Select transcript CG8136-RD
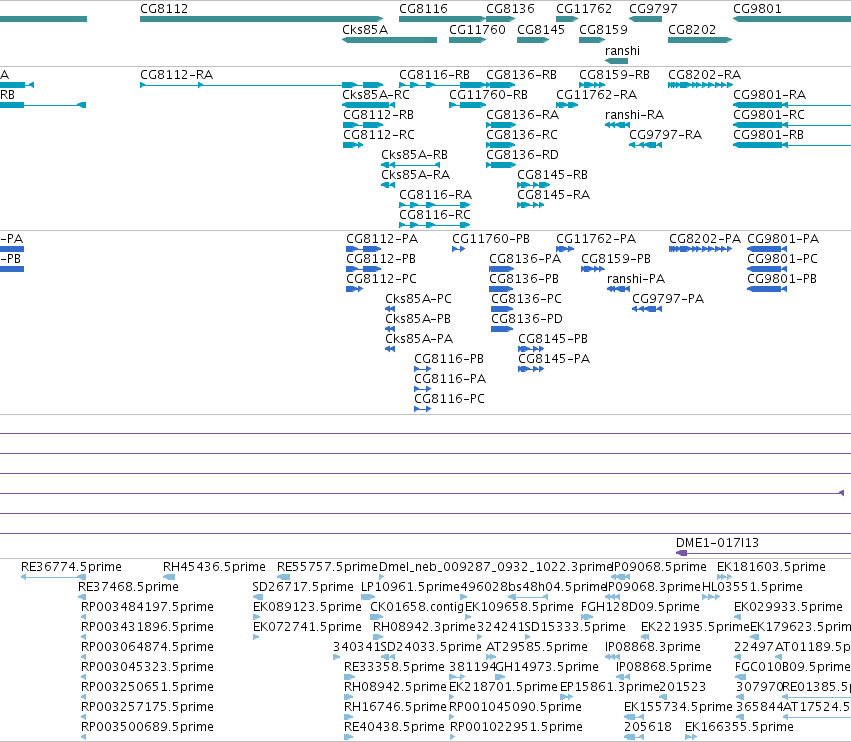Screen dimensions: 851x742 500,165
